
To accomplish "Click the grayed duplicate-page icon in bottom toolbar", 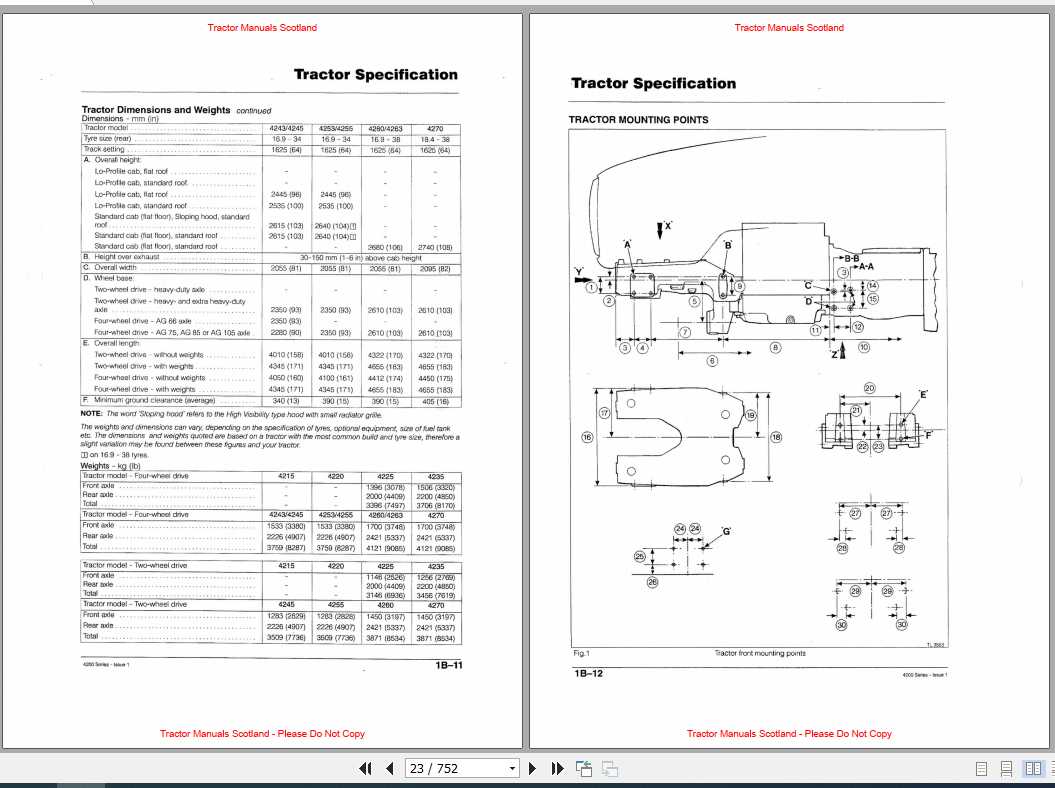I will (608, 768).
